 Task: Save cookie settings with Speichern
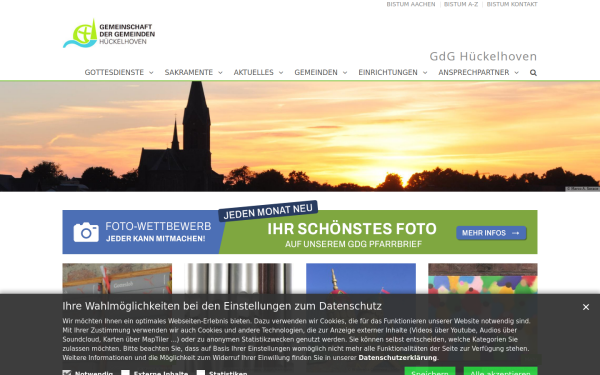point(430,371)
